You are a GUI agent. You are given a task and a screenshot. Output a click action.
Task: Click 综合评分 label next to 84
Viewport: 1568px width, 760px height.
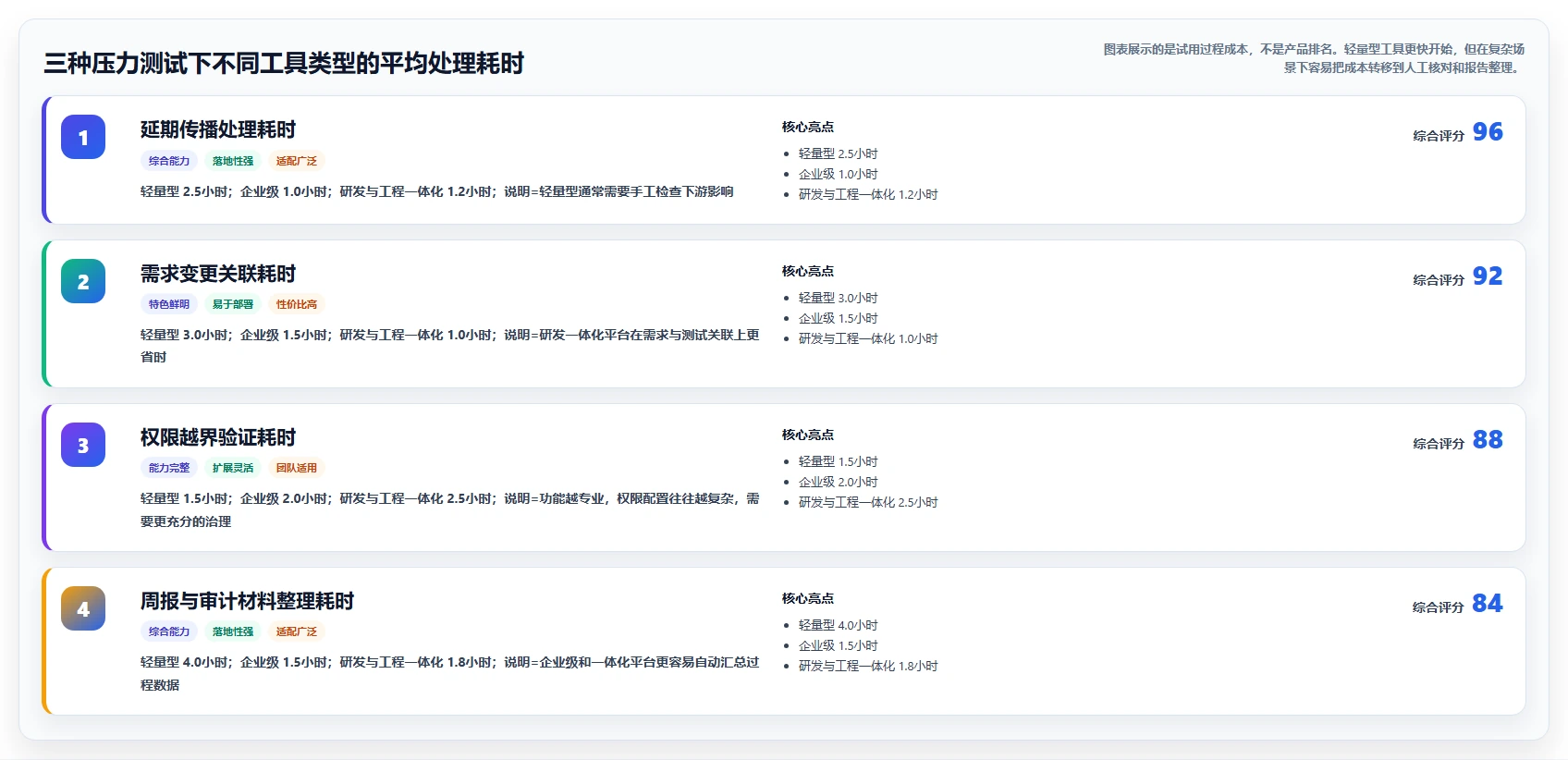[1439, 607]
